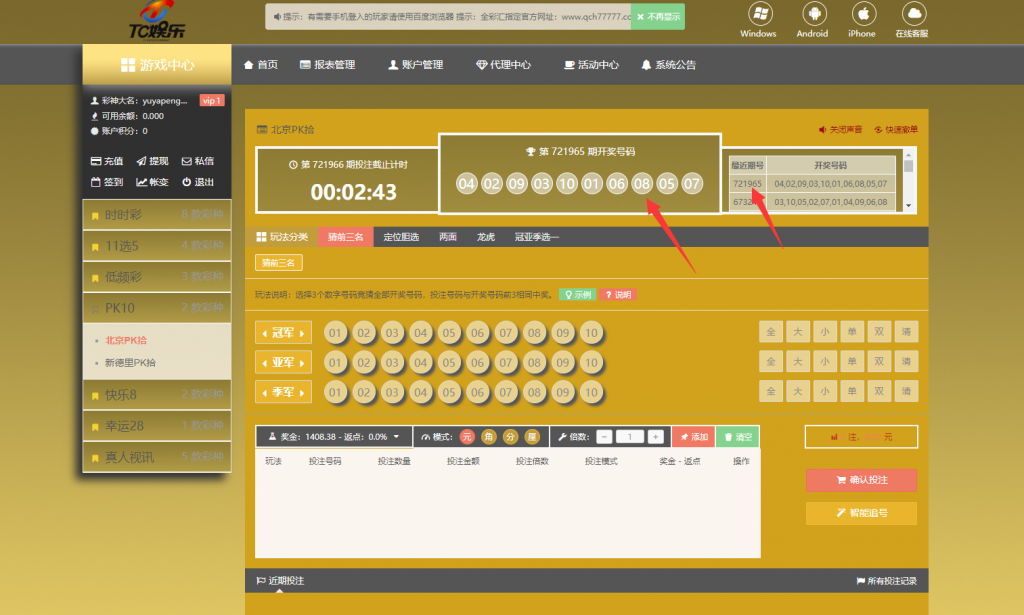This screenshot has width=1024, height=615.
Task: Select 元 betting mode
Action: (x=466, y=437)
